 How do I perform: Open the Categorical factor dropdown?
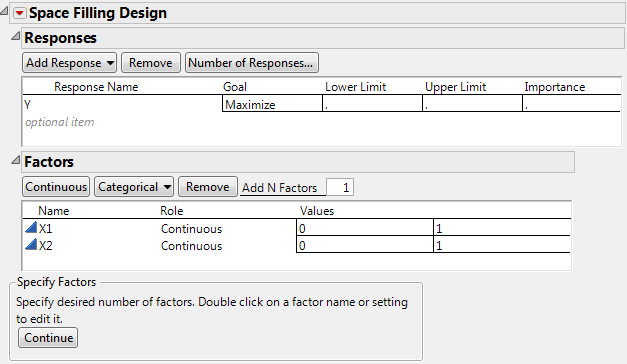coord(134,187)
